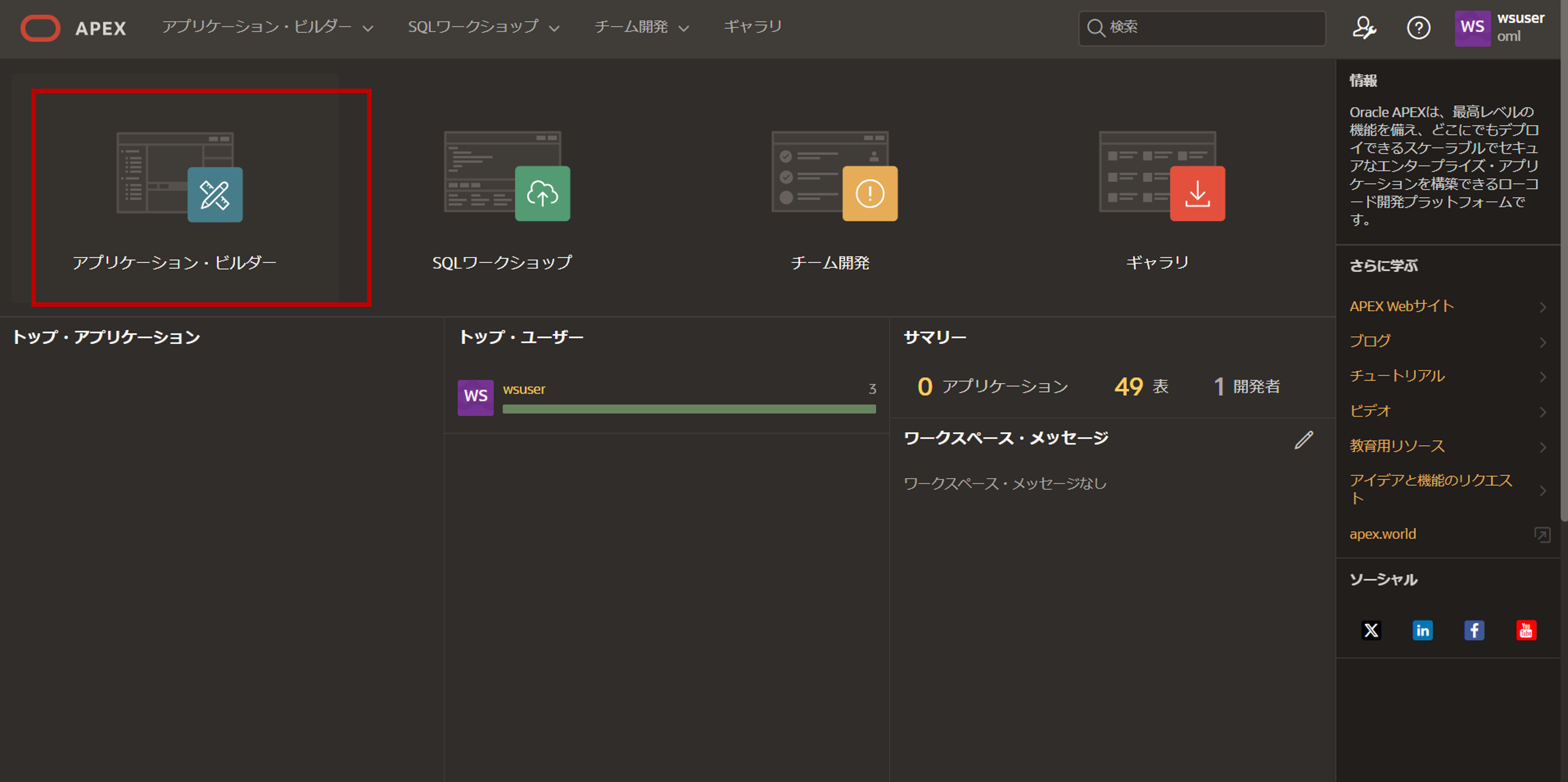Screen dimensions: 1568x782
Task: Open the ギャラリ menu item
Action: [752, 27]
